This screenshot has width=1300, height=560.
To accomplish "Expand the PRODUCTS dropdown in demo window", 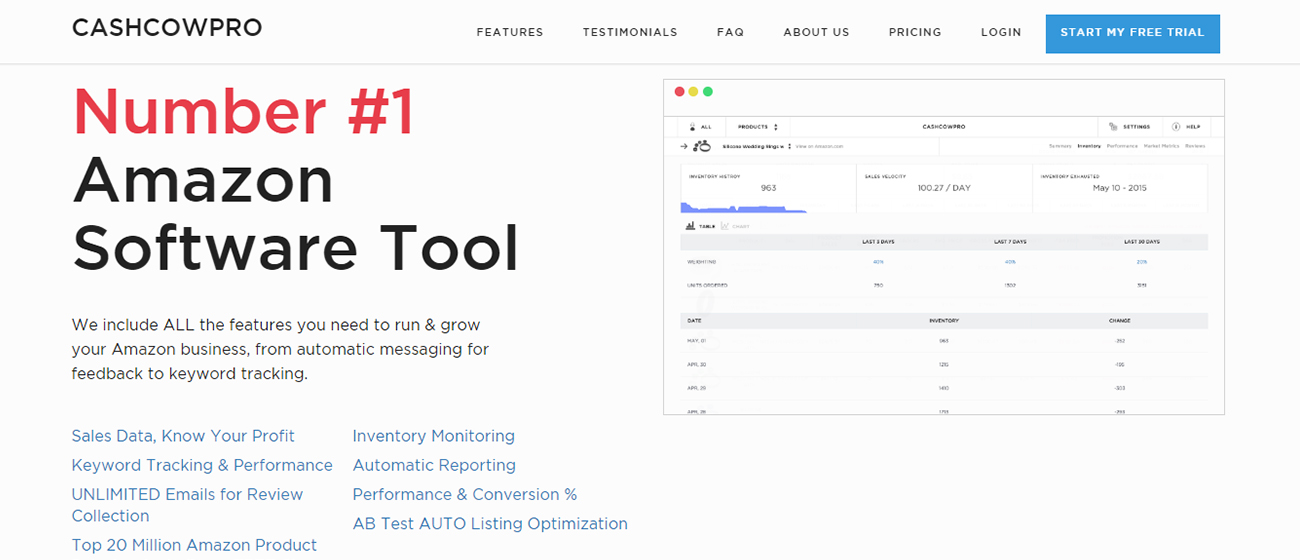I will [x=757, y=127].
